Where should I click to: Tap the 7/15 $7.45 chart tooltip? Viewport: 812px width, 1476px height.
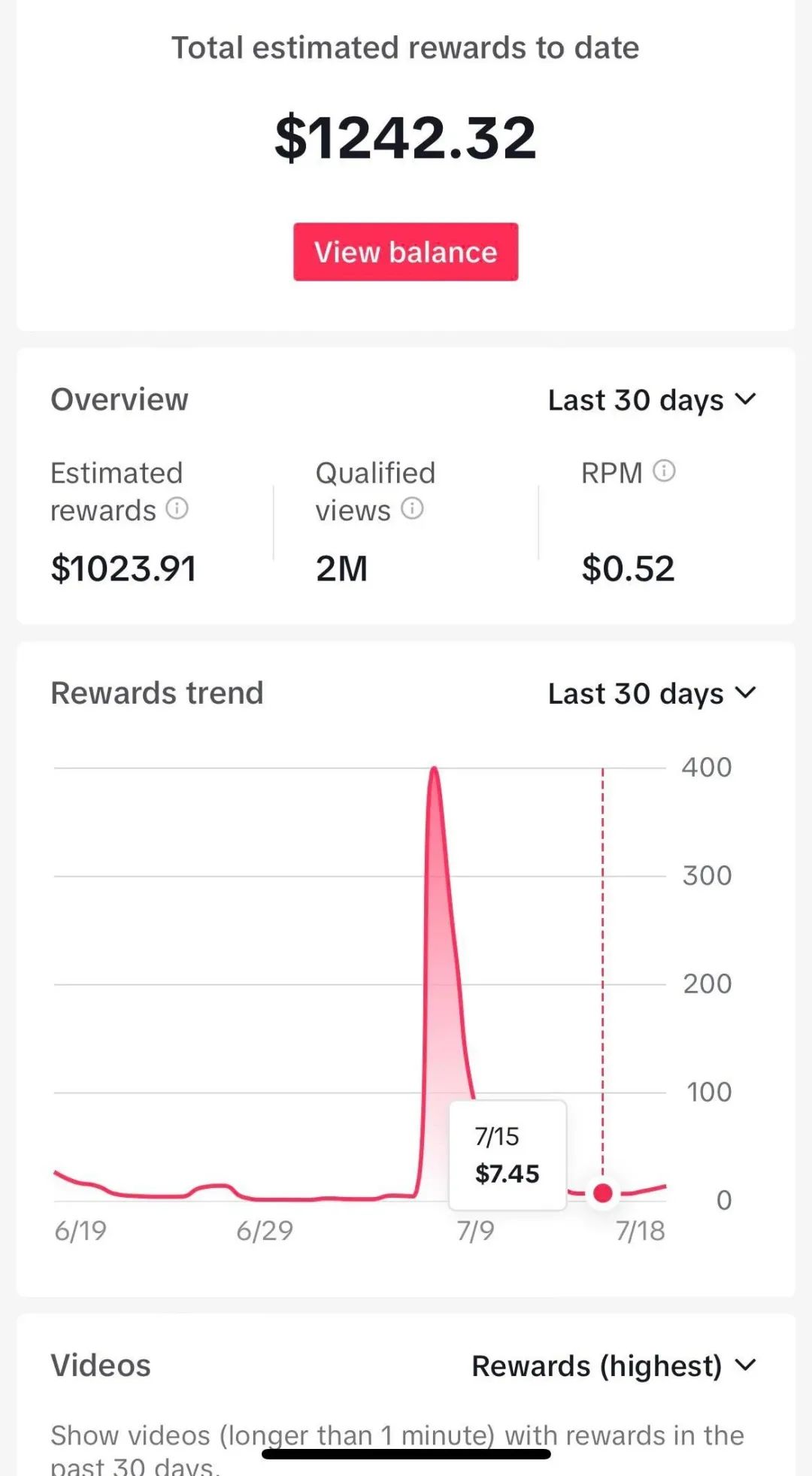507,1155
